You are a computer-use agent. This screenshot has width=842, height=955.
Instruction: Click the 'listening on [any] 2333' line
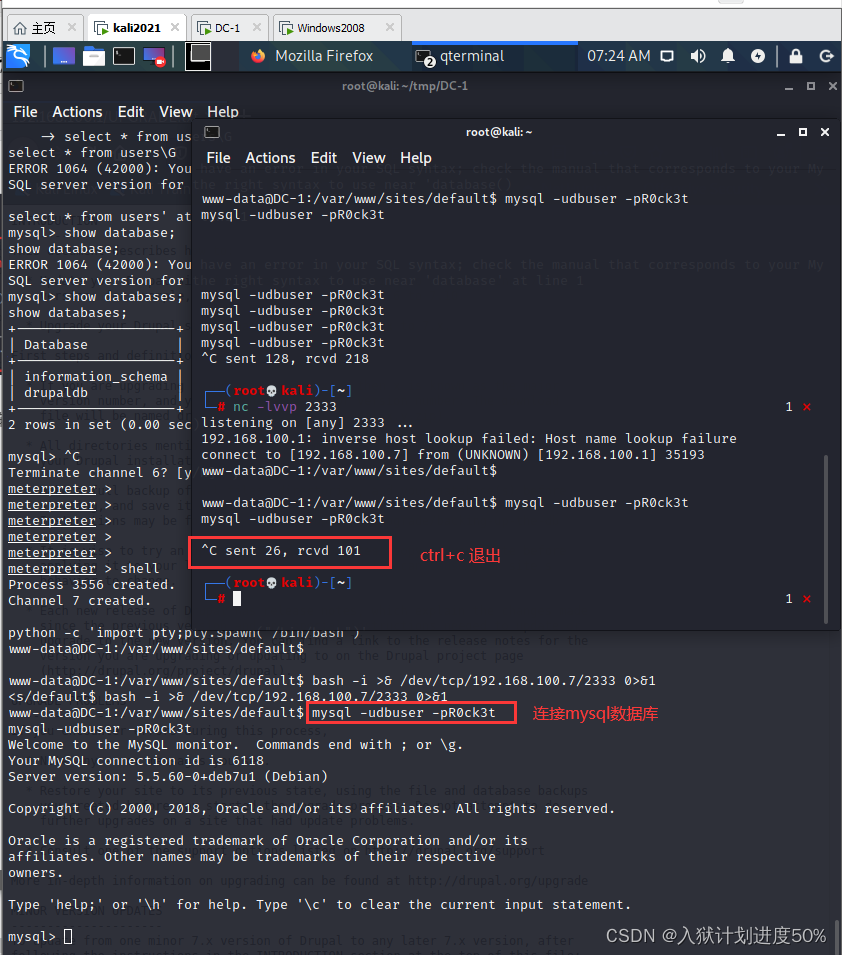click(307, 423)
